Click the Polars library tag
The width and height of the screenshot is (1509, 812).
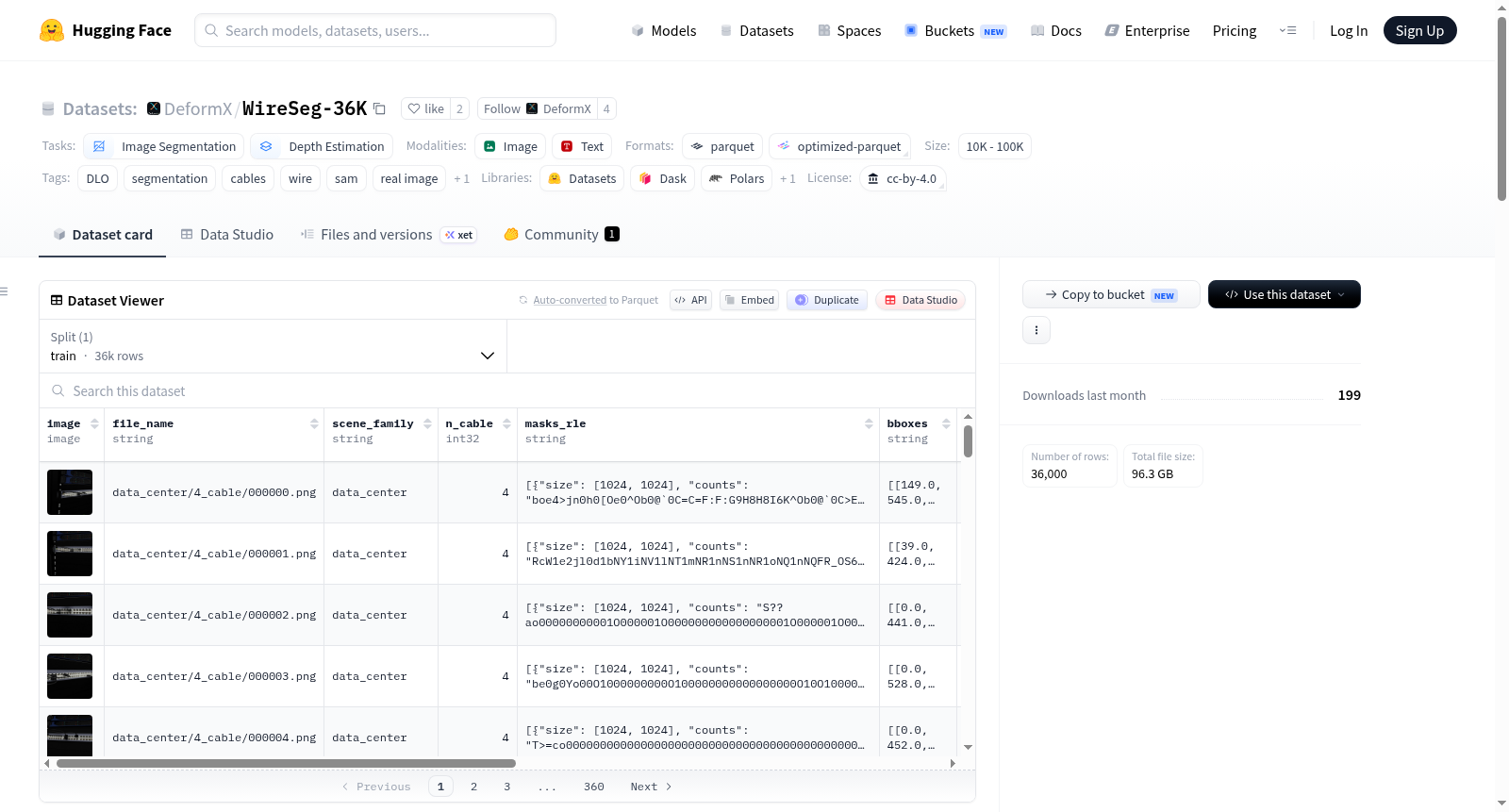737,178
